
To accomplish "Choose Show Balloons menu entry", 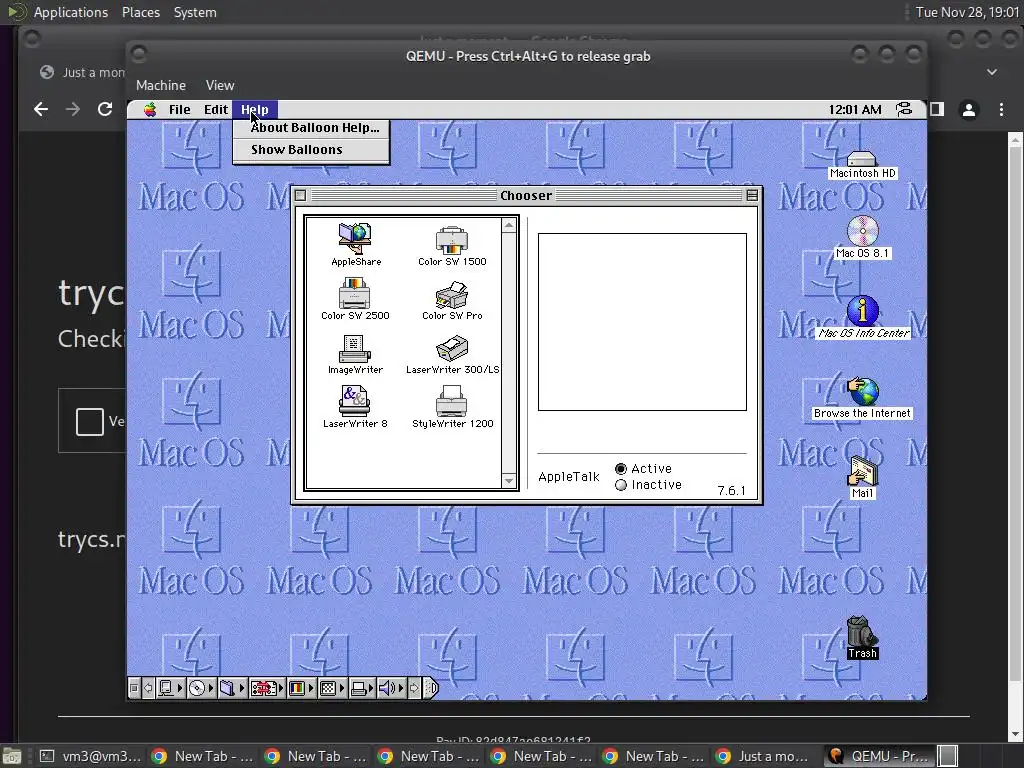I will pos(312,150).
